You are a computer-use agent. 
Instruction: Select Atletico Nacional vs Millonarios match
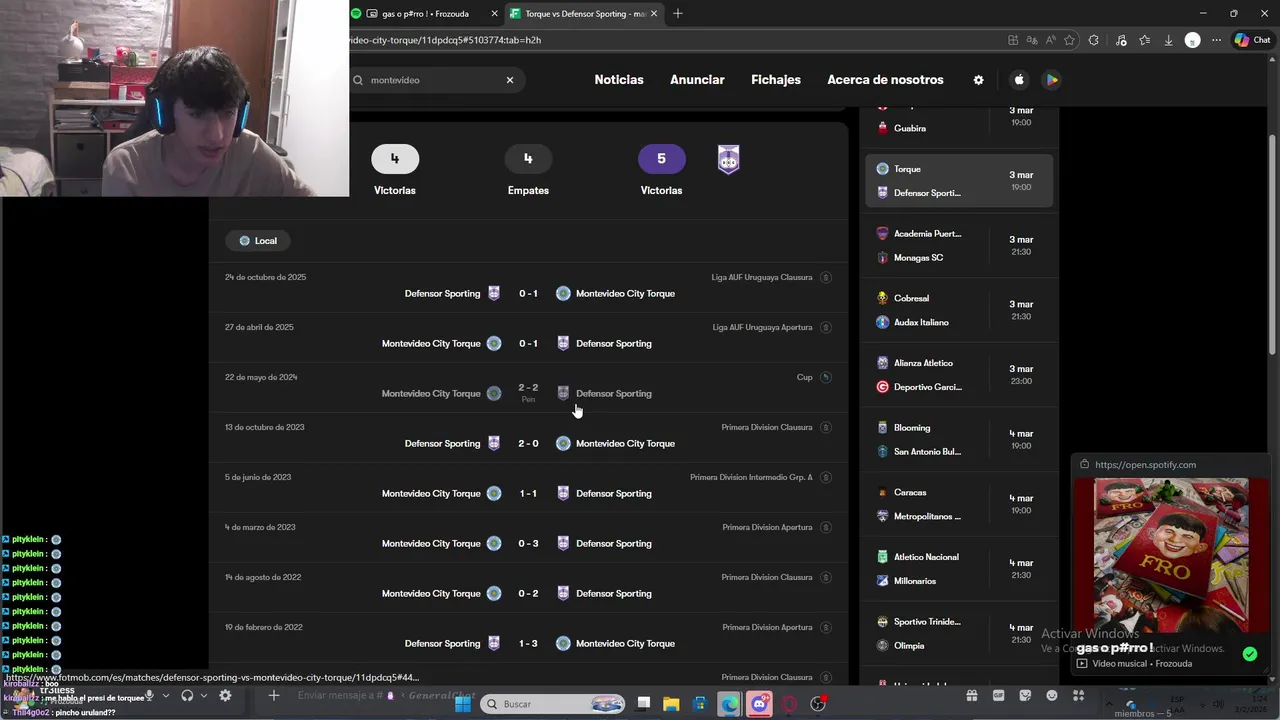click(x=959, y=569)
